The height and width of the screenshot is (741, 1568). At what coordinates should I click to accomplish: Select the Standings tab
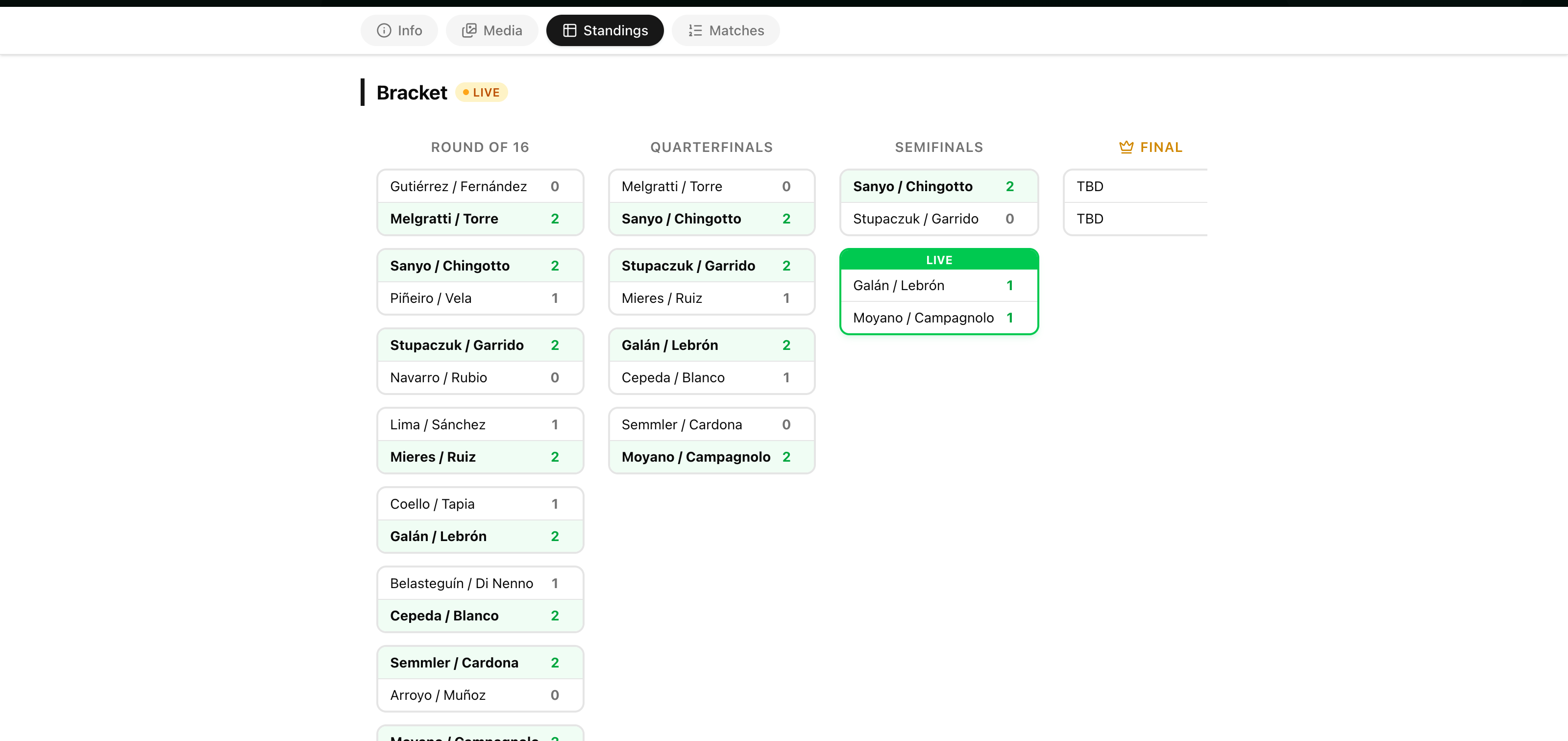pos(605,30)
